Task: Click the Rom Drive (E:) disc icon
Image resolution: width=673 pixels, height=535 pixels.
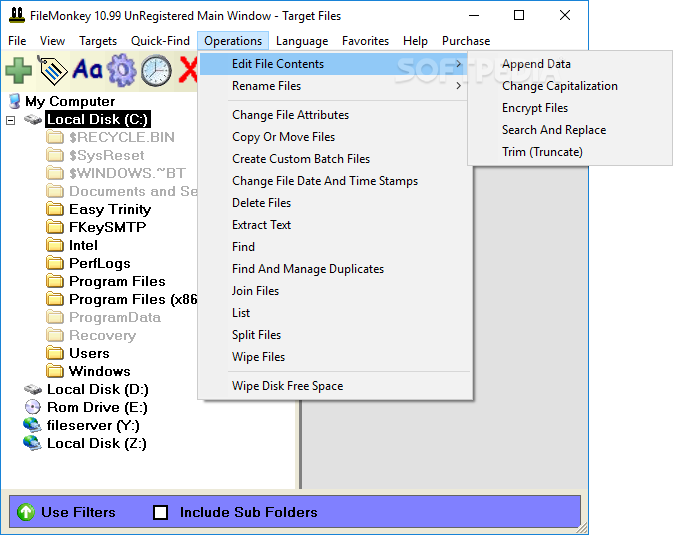Action: point(33,407)
